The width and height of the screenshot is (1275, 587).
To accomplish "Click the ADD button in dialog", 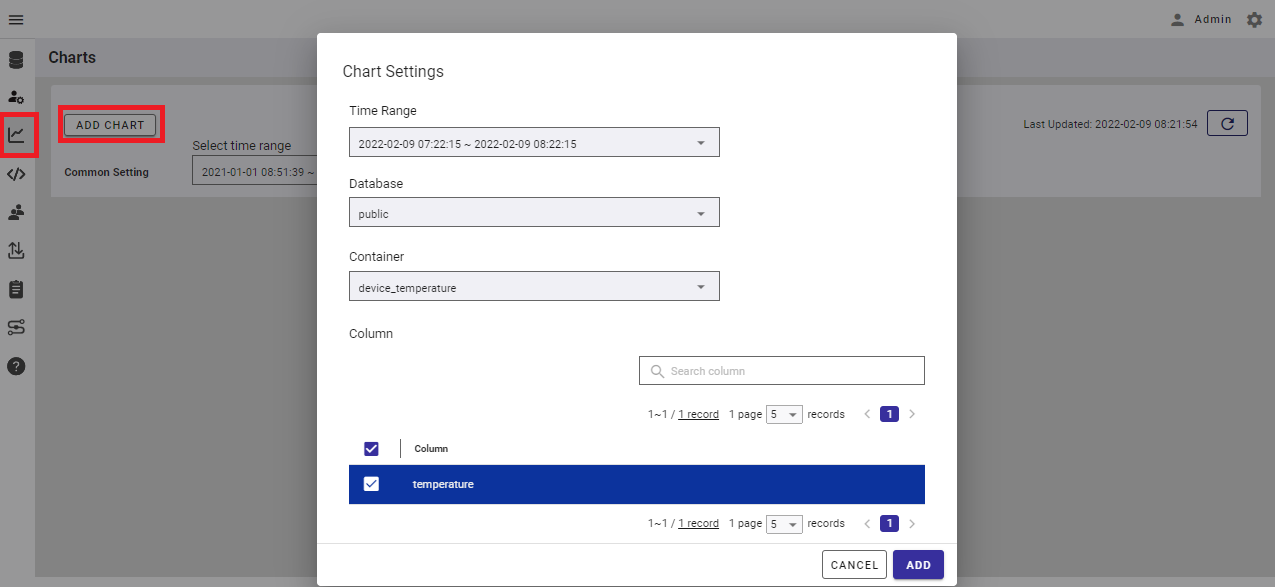I will [x=918, y=565].
